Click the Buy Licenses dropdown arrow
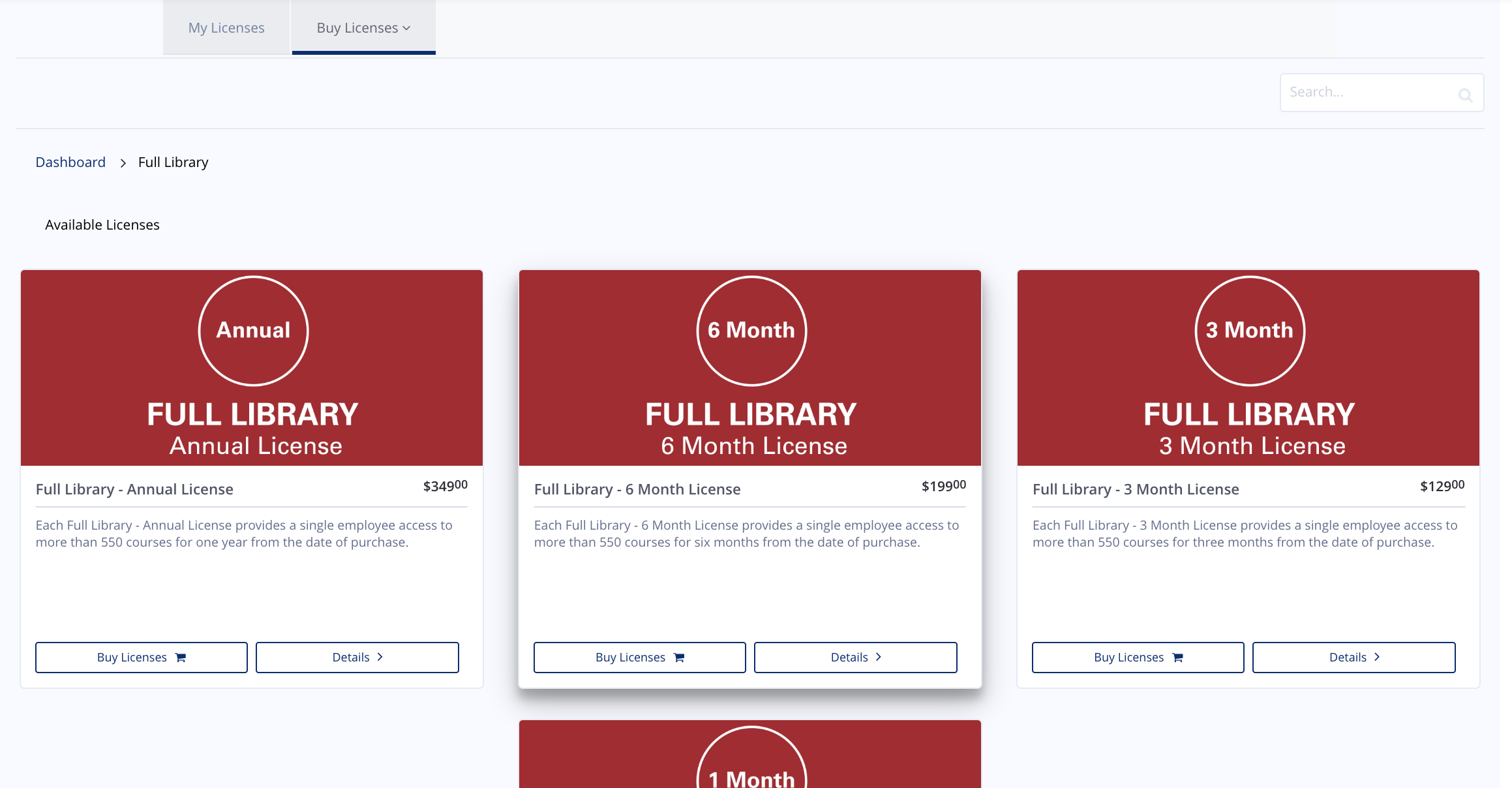Screen dimensions: 1512x788 [x=405, y=28]
